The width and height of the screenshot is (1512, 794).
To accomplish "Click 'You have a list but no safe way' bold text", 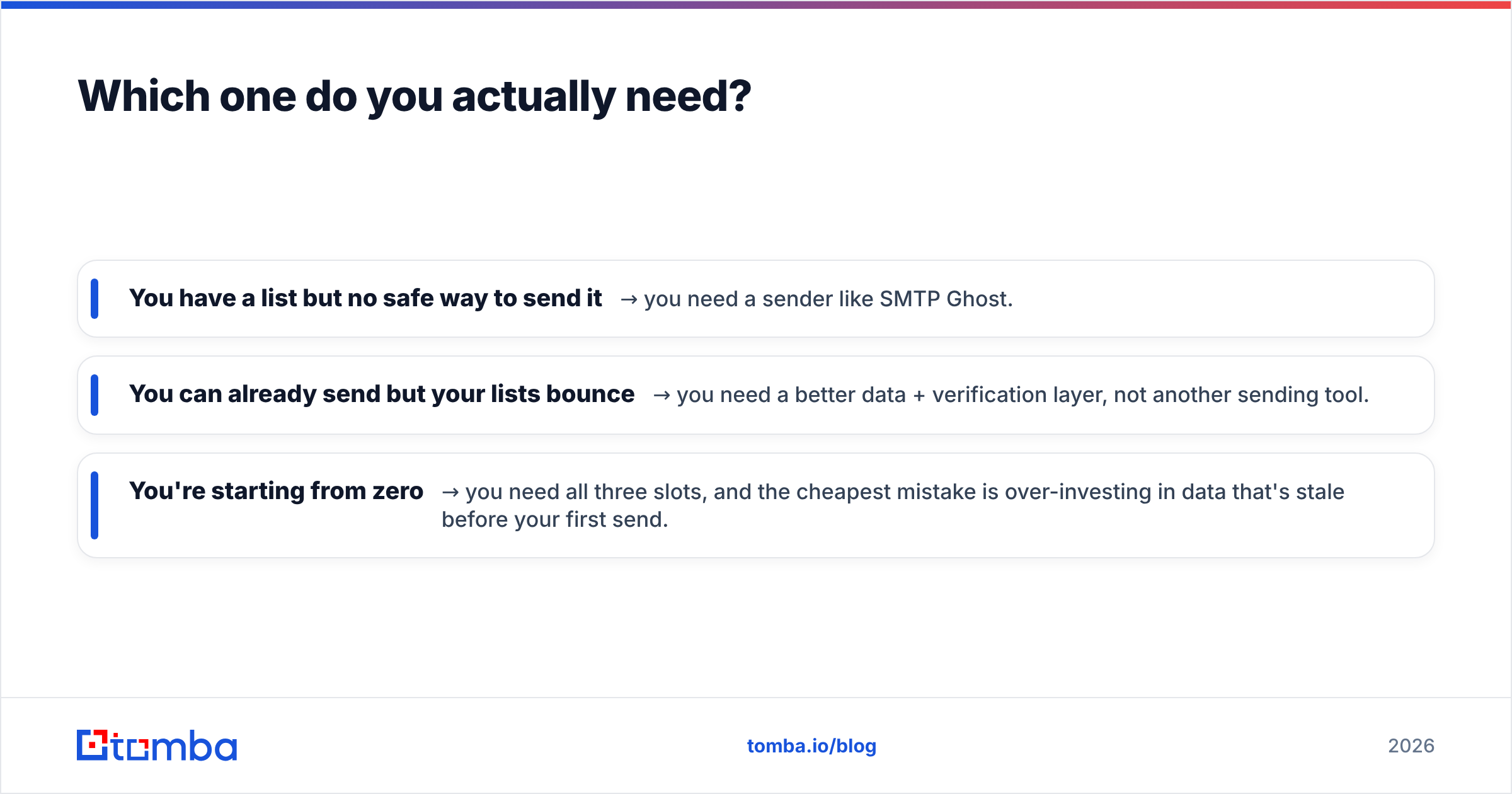I will tap(309, 298).
